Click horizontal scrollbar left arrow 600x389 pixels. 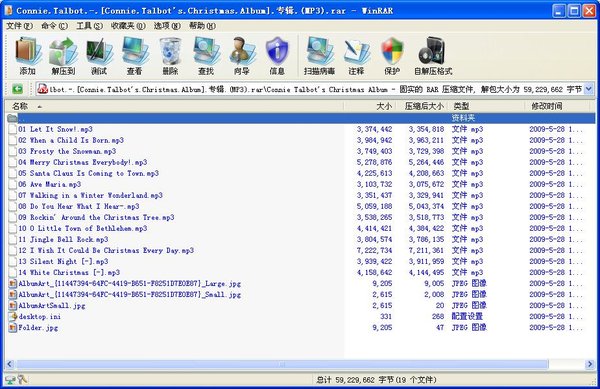(x=10, y=364)
